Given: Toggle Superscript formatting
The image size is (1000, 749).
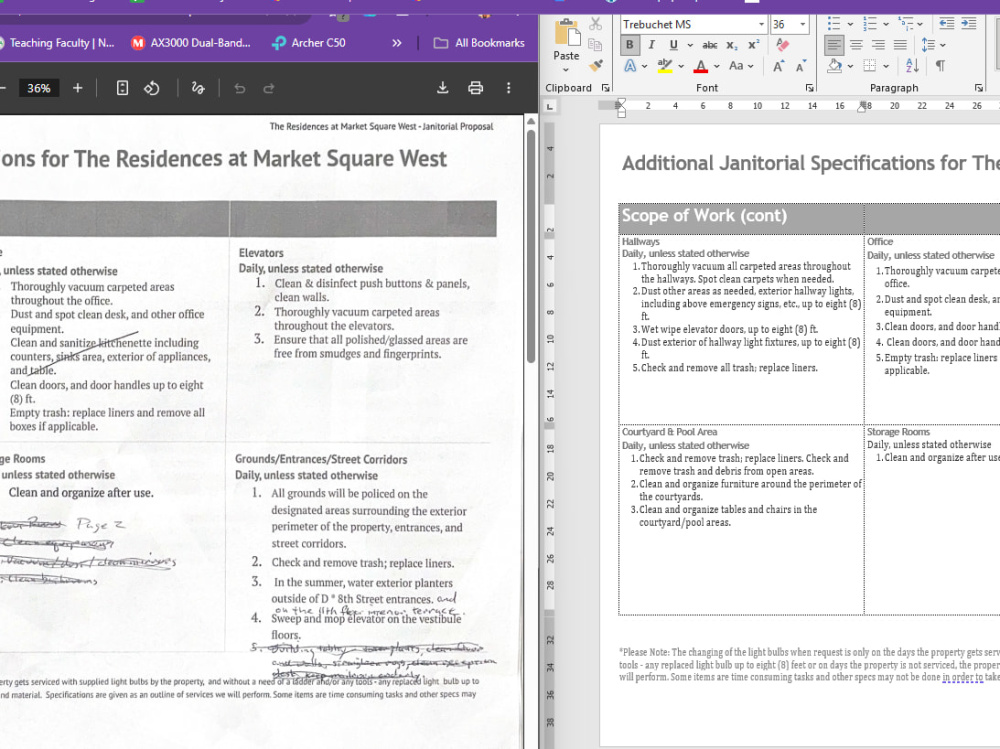Looking at the screenshot, I should (754, 45).
